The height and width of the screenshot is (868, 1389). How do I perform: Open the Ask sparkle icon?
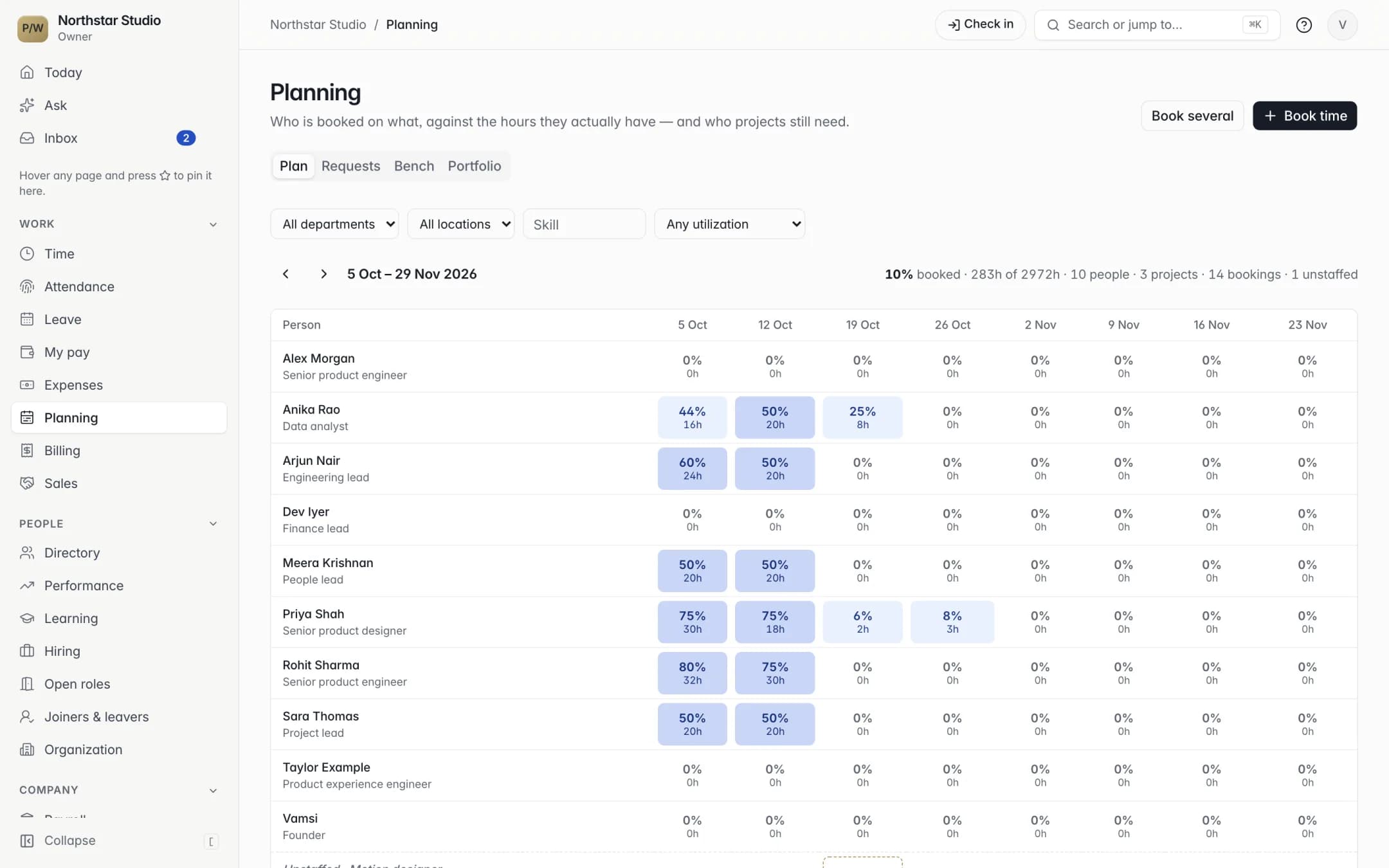click(x=27, y=105)
